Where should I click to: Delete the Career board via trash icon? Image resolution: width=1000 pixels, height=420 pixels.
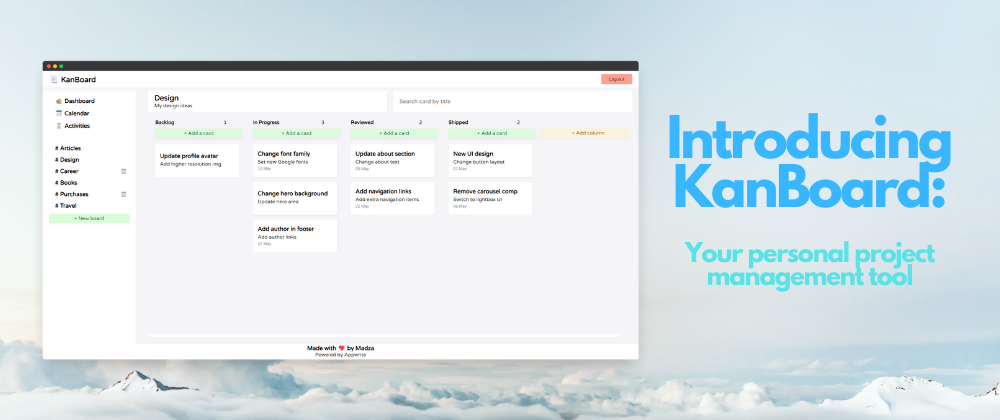click(124, 171)
